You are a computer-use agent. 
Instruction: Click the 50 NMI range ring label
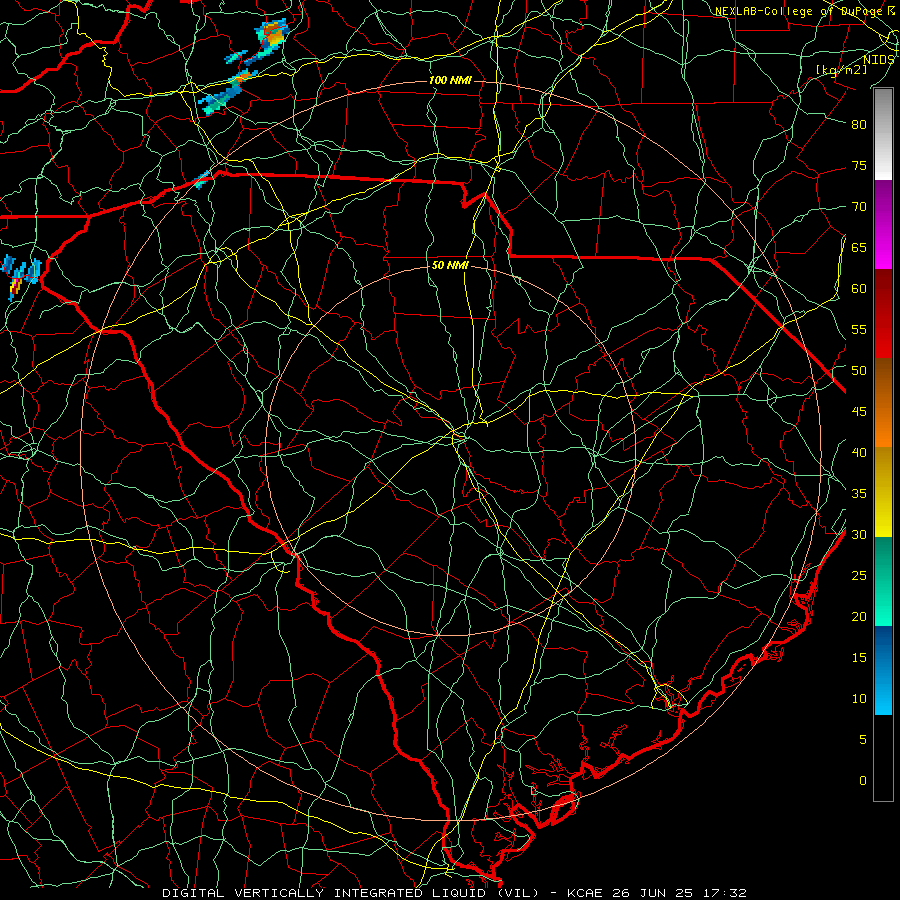(450, 265)
